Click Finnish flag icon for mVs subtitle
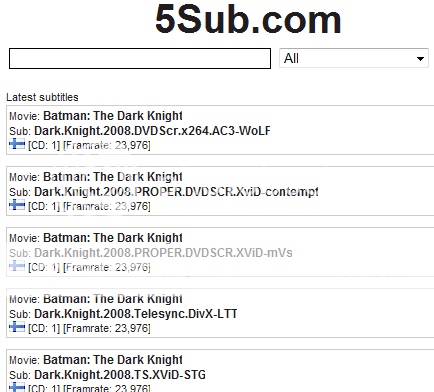Viewport: 434px width, 392px height. coord(17,266)
